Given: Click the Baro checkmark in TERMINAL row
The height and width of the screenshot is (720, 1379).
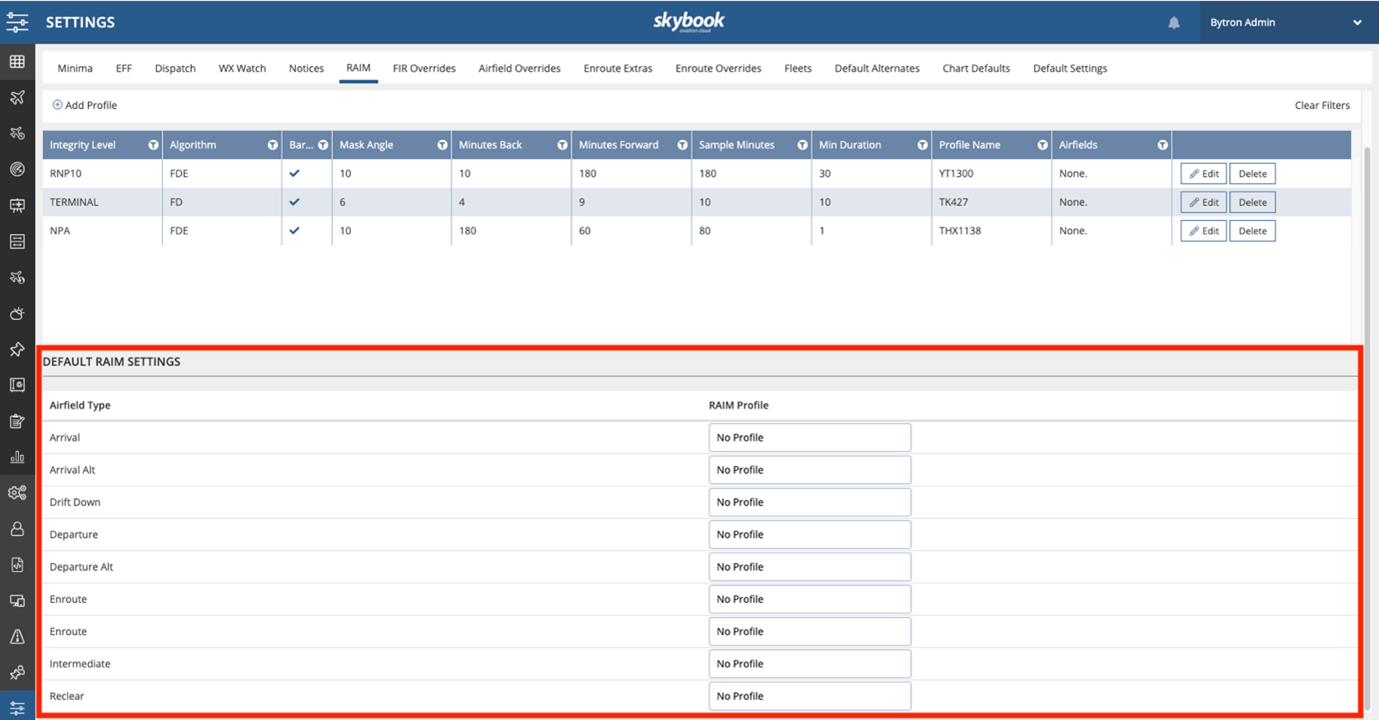Looking at the screenshot, I should (294, 202).
